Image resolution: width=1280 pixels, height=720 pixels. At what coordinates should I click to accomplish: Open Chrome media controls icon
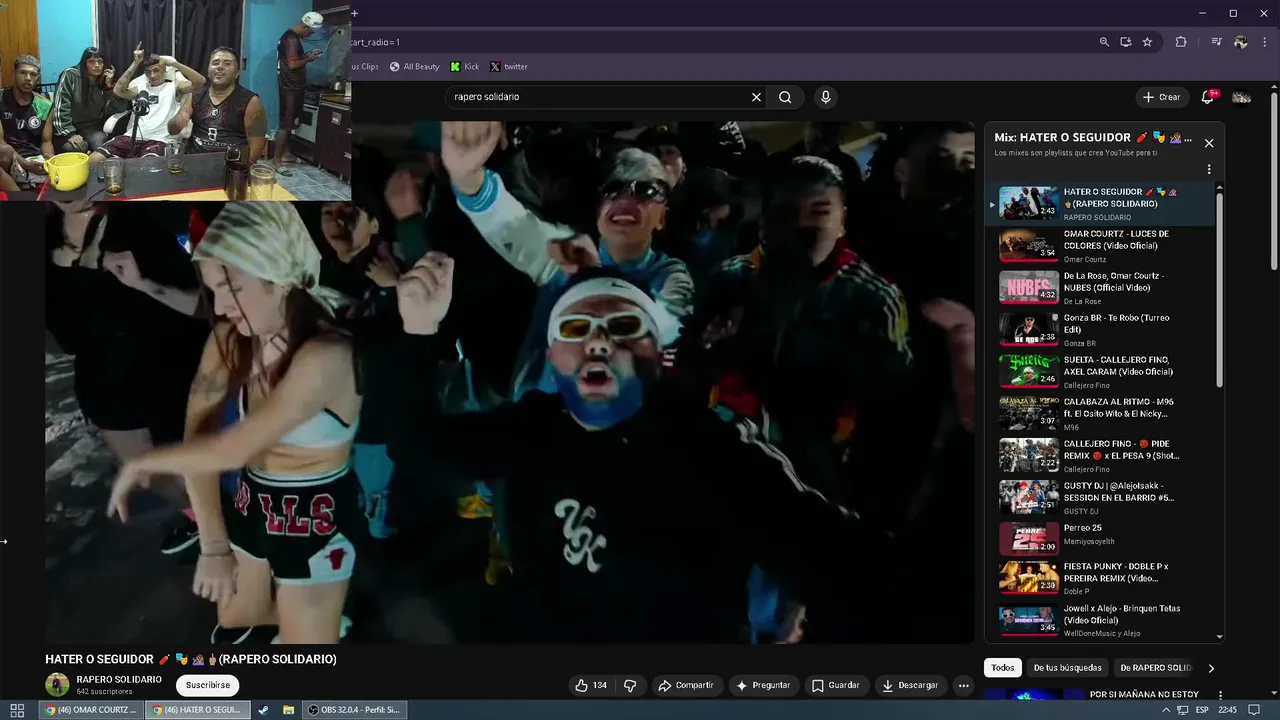coord(1216,42)
